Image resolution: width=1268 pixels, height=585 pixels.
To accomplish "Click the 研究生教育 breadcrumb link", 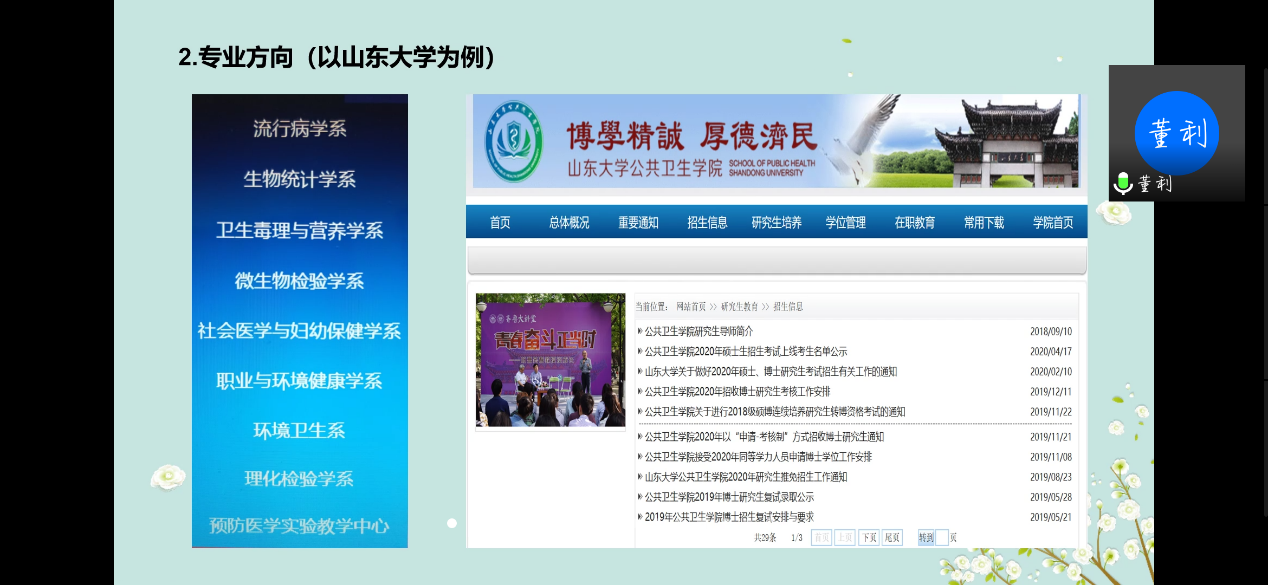I will pyautogui.click(x=739, y=306).
